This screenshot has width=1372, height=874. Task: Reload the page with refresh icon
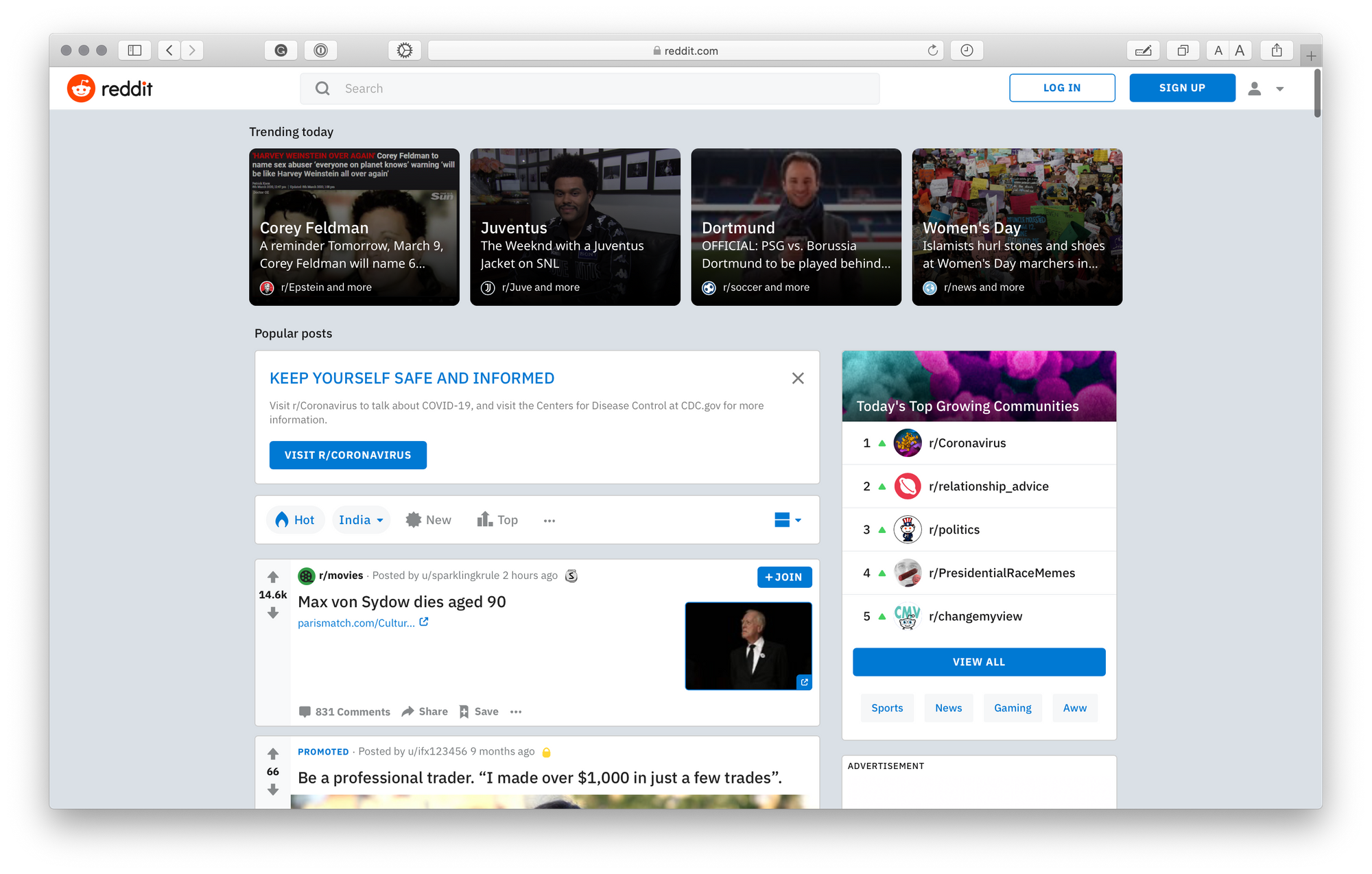pos(932,50)
